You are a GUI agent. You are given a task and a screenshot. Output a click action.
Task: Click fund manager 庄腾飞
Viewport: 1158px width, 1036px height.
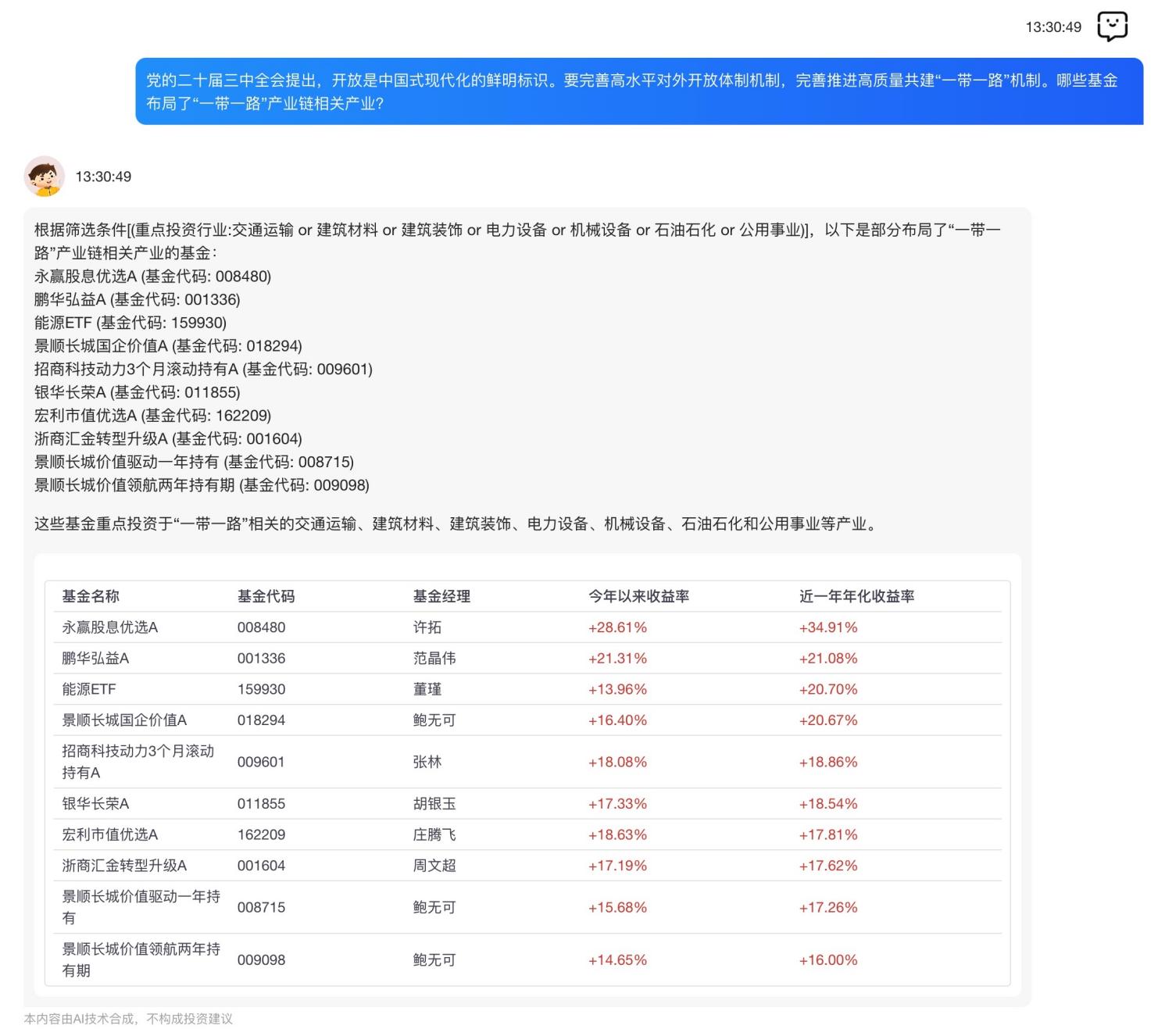point(434,834)
